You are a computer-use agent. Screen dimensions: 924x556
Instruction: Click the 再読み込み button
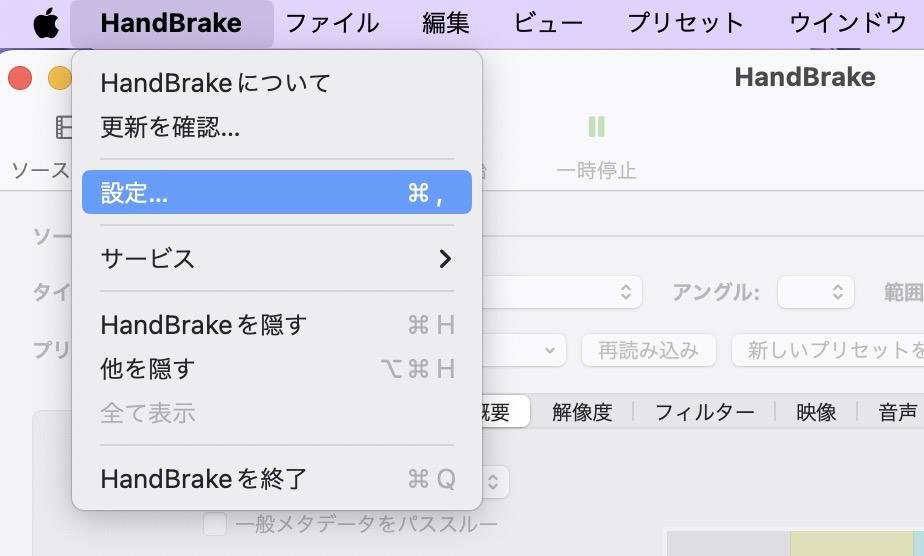click(648, 351)
